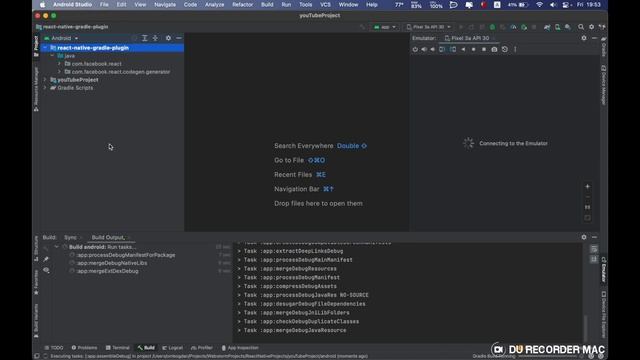This screenshot has width=640, height=360.
Task: Hide the Build panel with minus icon
Action: tap(594, 237)
